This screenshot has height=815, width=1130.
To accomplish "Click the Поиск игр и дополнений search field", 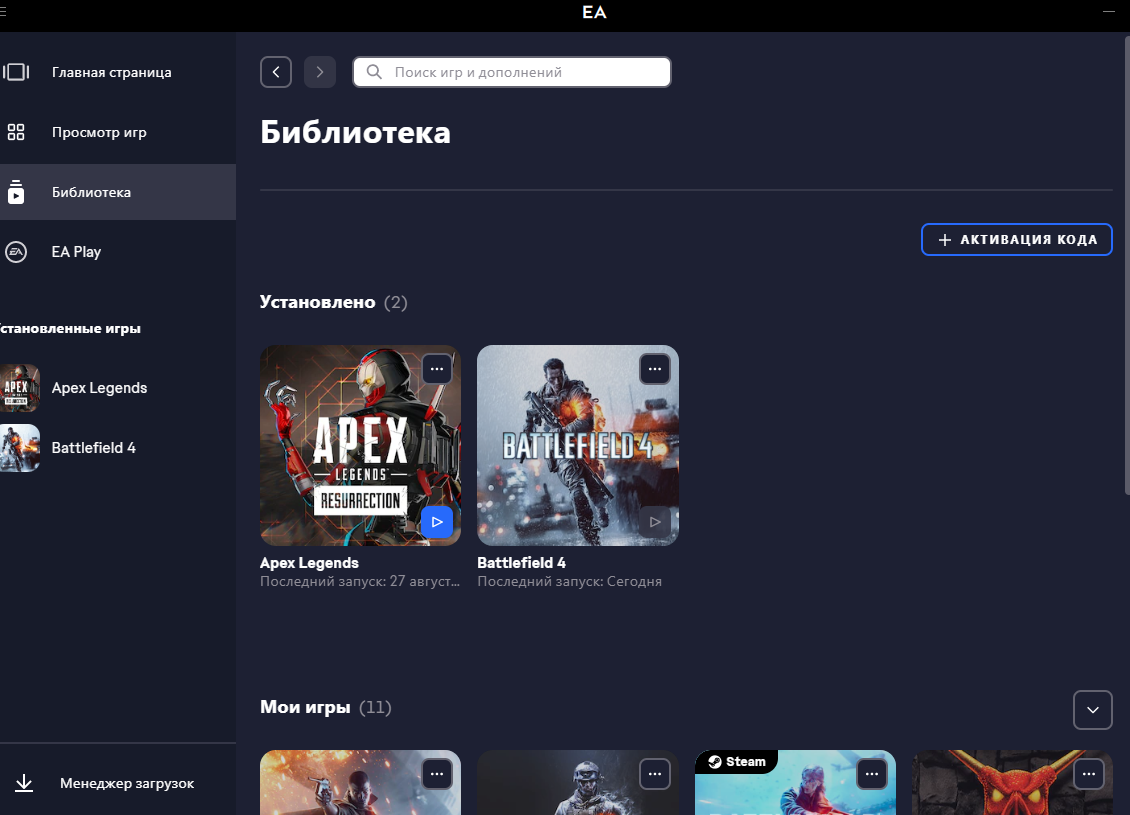I will tap(512, 72).
